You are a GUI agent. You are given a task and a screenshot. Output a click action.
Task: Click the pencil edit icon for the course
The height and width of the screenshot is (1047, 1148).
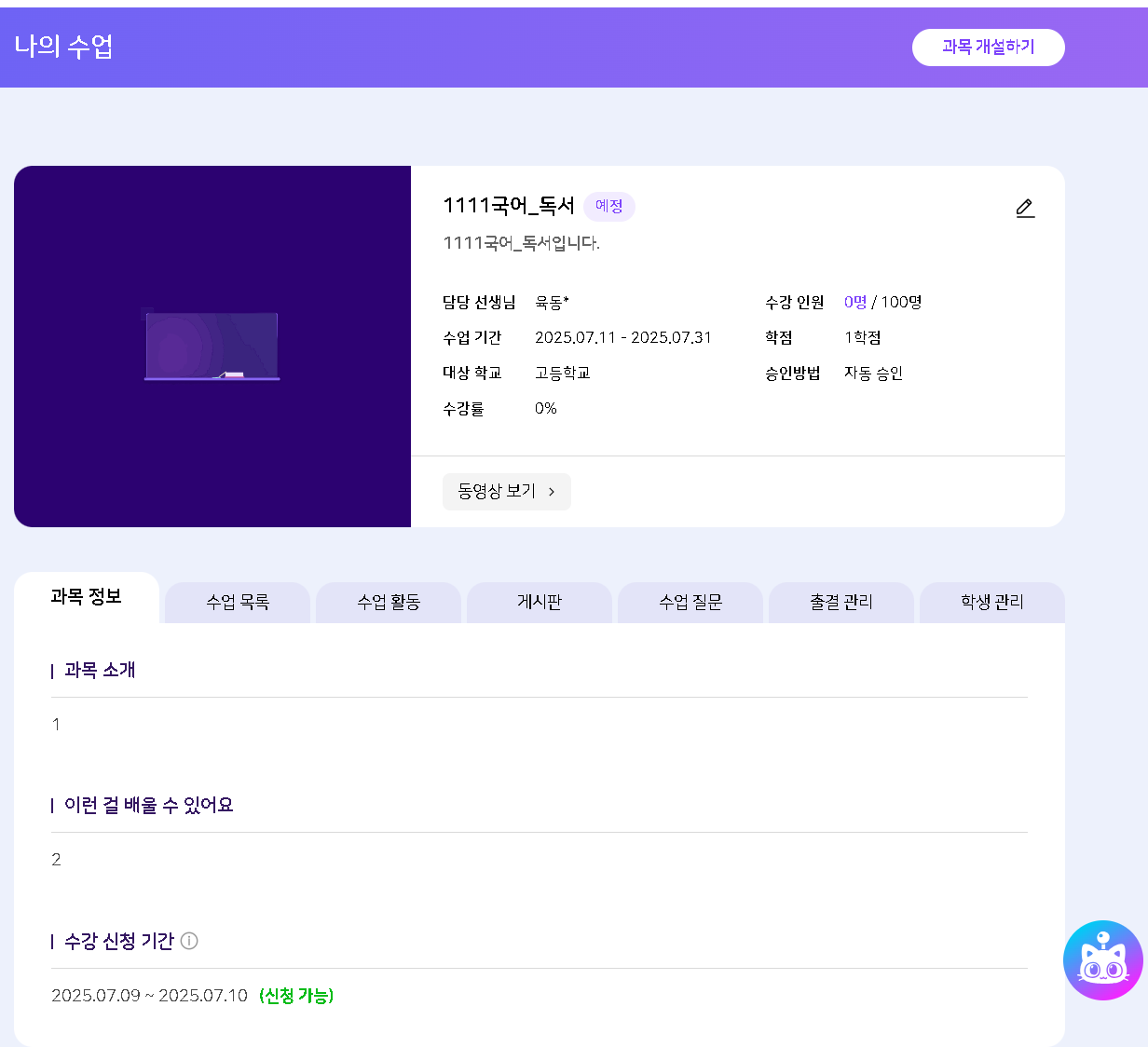[1025, 208]
